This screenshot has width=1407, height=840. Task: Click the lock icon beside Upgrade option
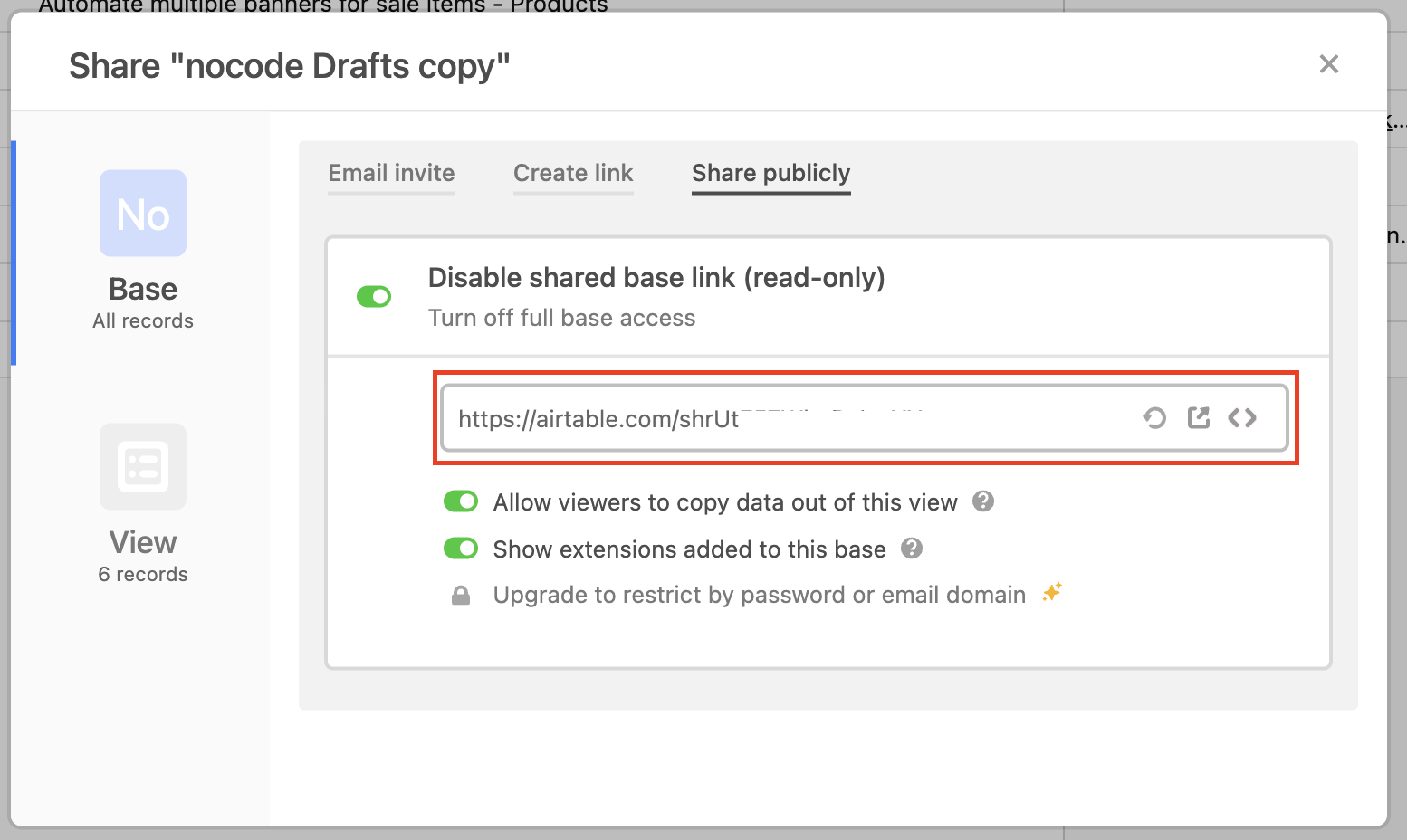pos(461,596)
